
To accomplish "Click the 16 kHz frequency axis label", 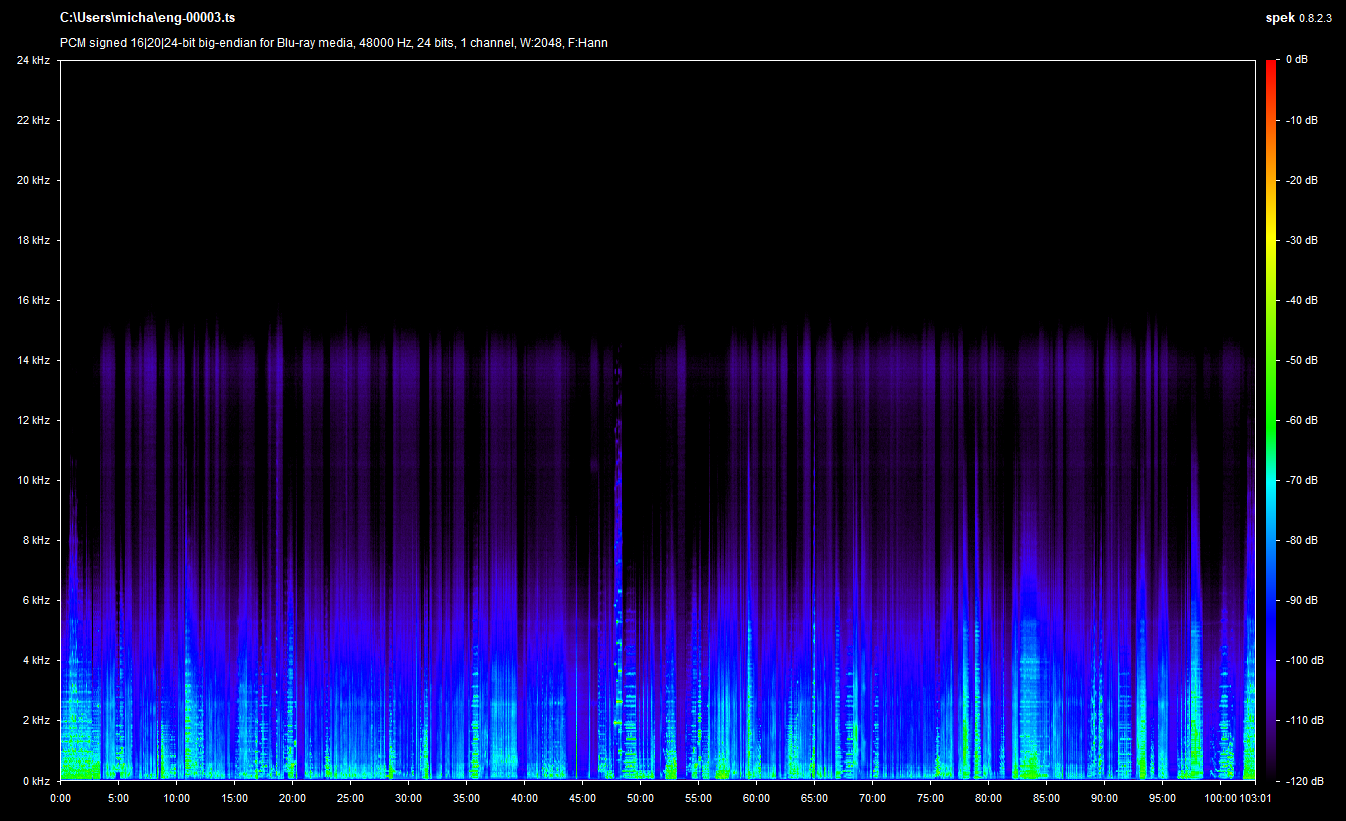I will [x=33, y=300].
